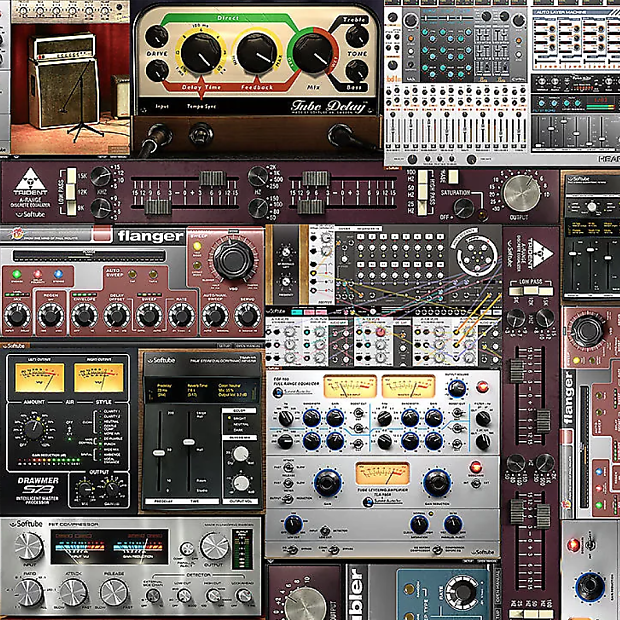This screenshot has width=620, height=620.
Task: Click the Drawmer S73 output Gain knob
Action: [113, 489]
